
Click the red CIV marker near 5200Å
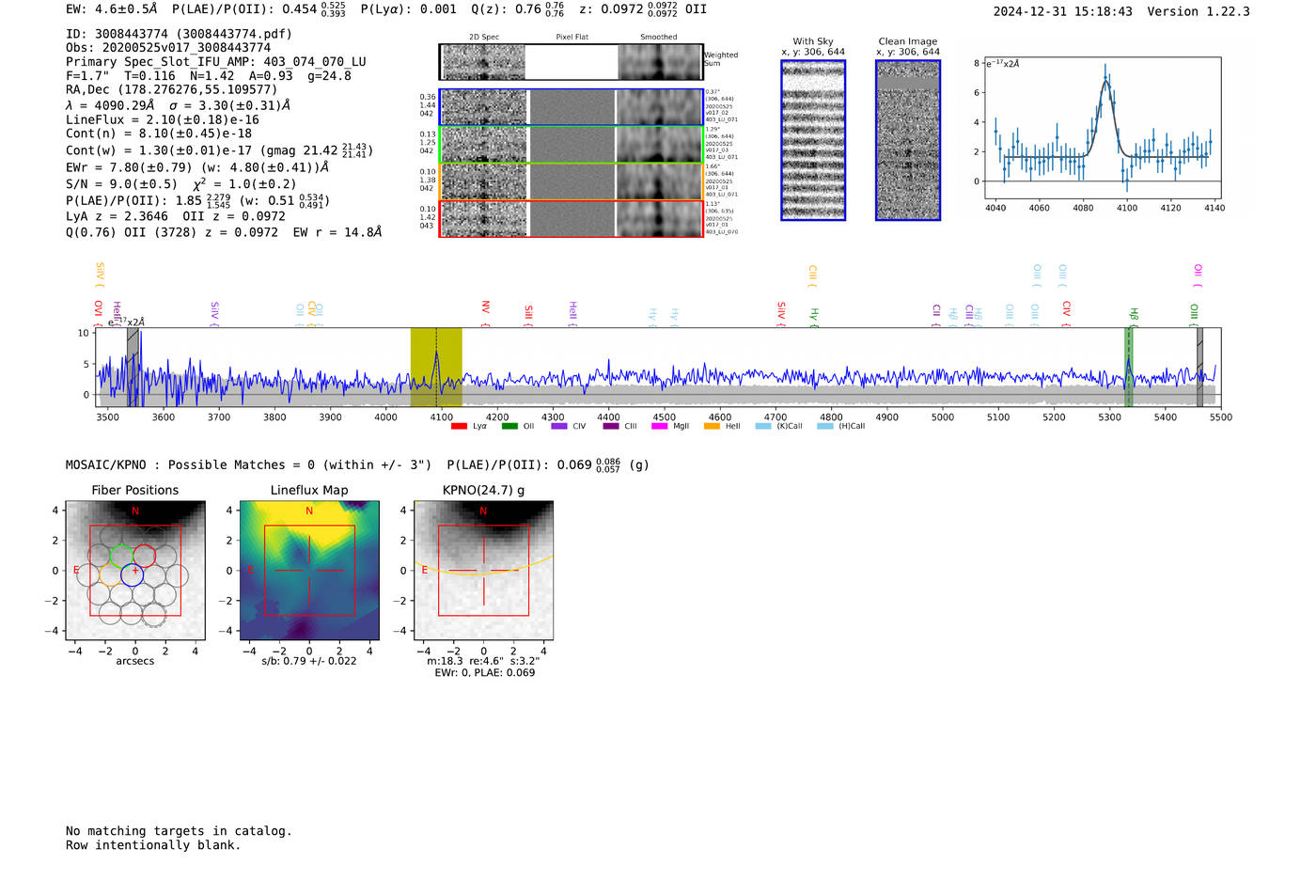pos(1067,312)
